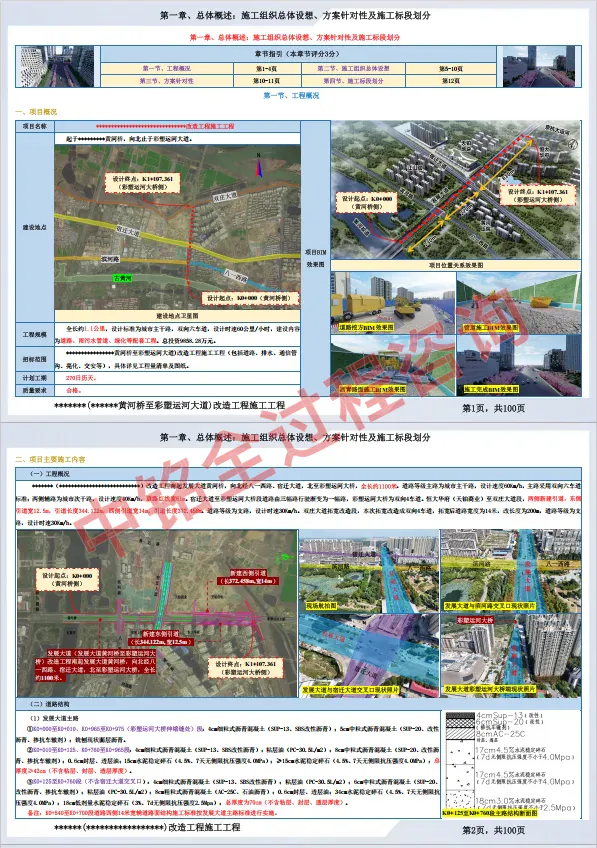Image resolution: width=597 pixels, height=848 pixels.
Task: Click the 章节指引（本章节评分3分） header row
Action: pyautogui.click(x=298, y=54)
